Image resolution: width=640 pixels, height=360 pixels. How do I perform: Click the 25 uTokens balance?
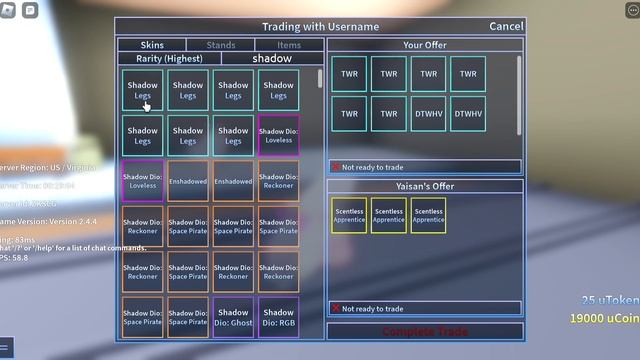tap(611, 300)
